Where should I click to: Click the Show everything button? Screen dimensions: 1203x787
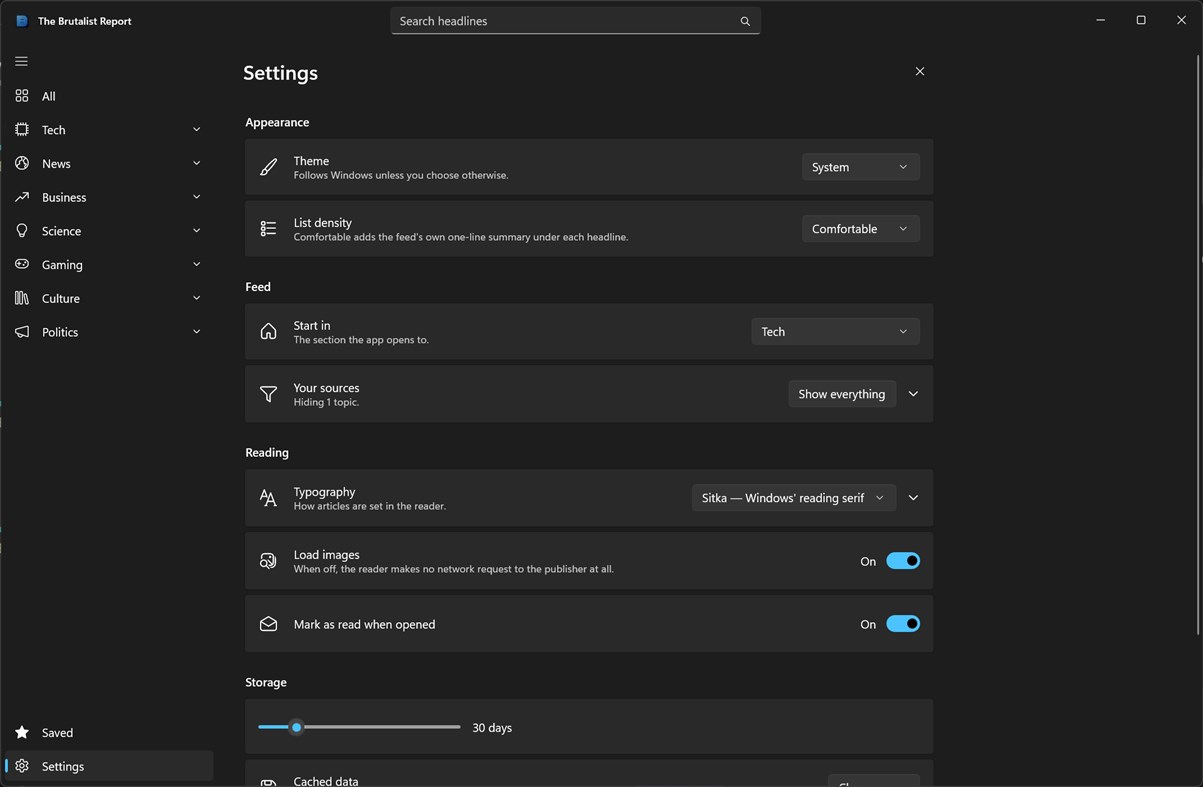click(x=842, y=394)
